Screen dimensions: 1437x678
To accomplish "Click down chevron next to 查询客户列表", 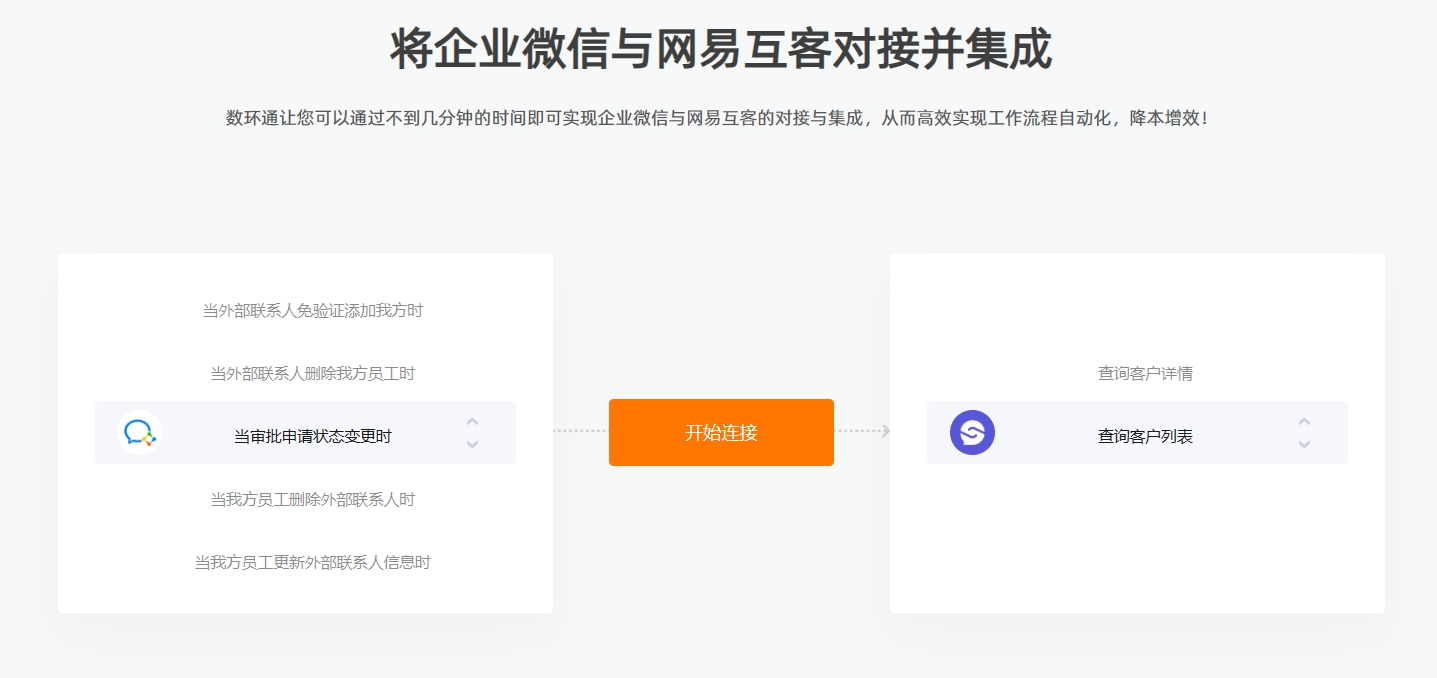I will pyautogui.click(x=1304, y=444).
